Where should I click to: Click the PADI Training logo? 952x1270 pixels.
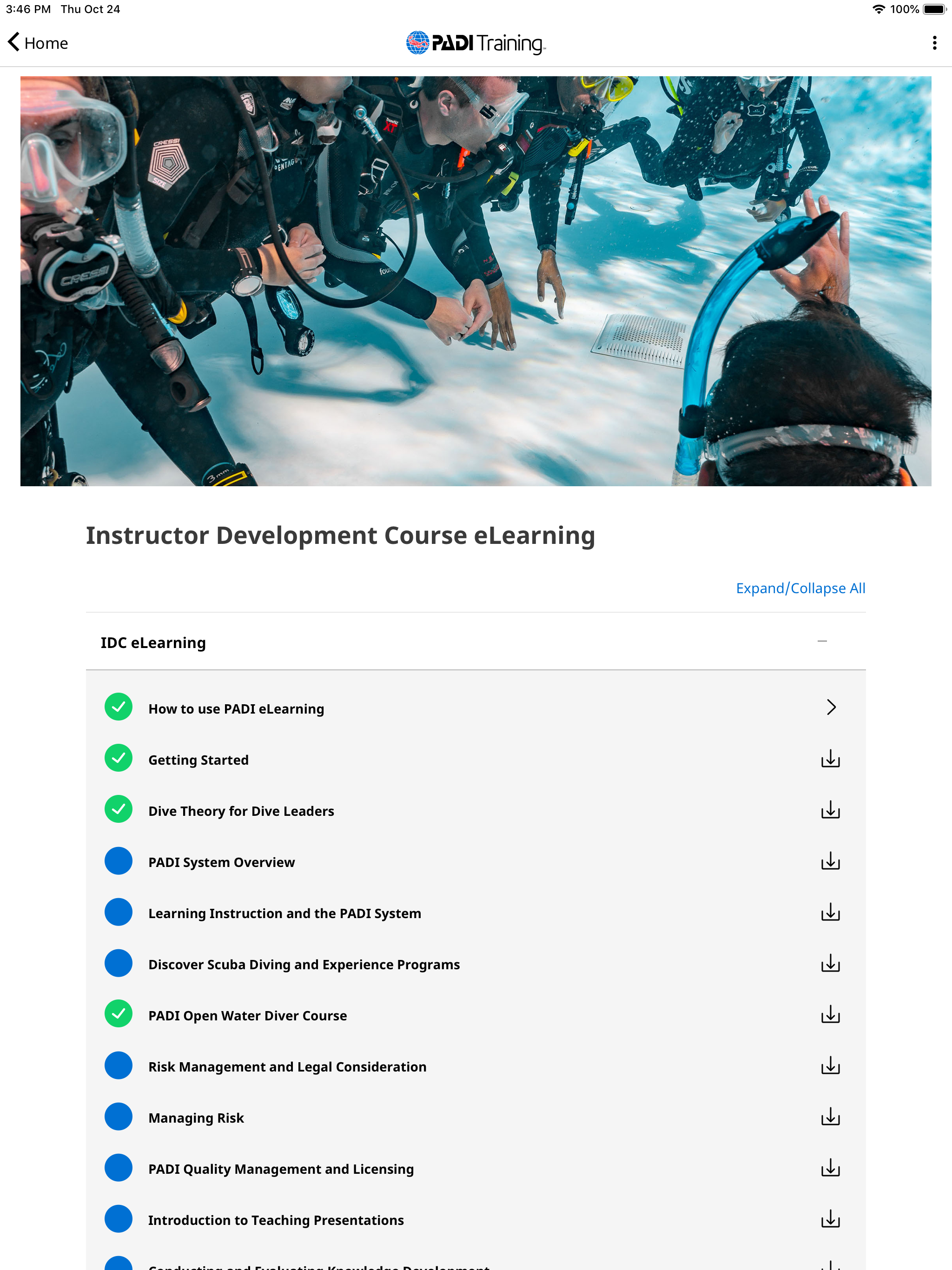(476, 43)
